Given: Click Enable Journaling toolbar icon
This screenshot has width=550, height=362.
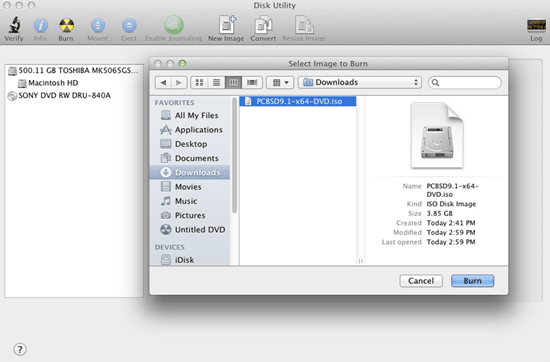Looking at the screenshot, I should click(x=174, y=25).
